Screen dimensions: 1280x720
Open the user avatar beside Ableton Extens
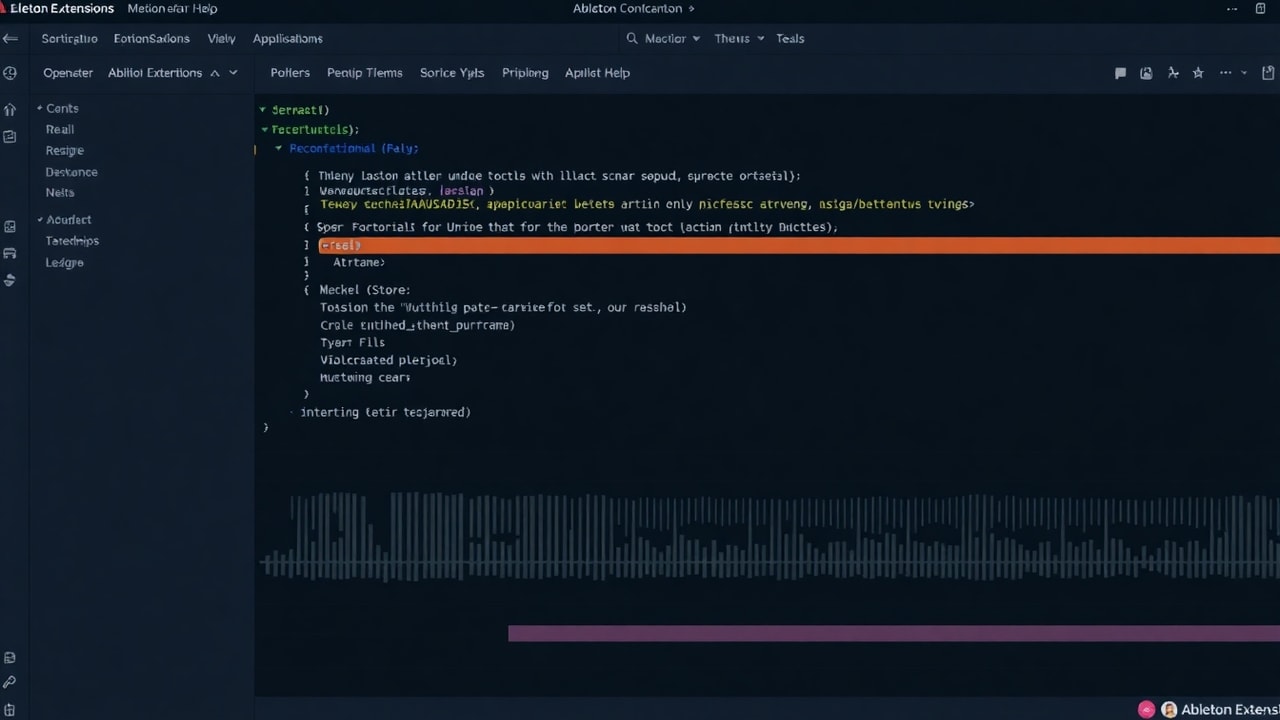tap(1169, 709)
